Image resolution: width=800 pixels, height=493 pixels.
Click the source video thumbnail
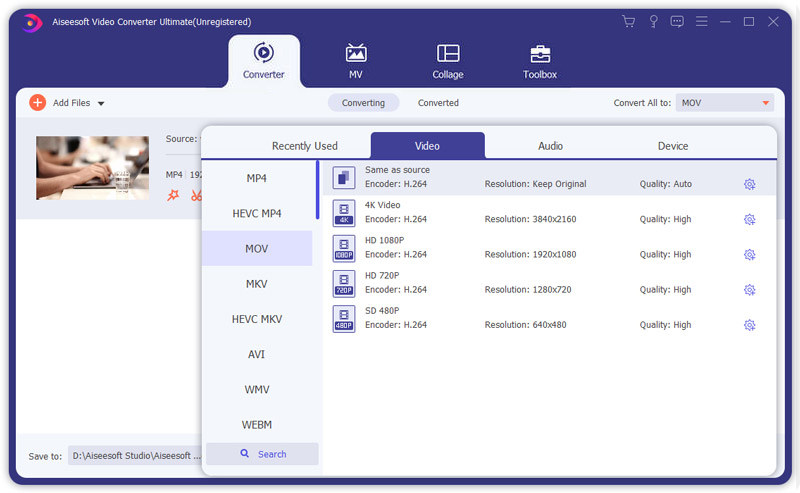click(92, 168)
